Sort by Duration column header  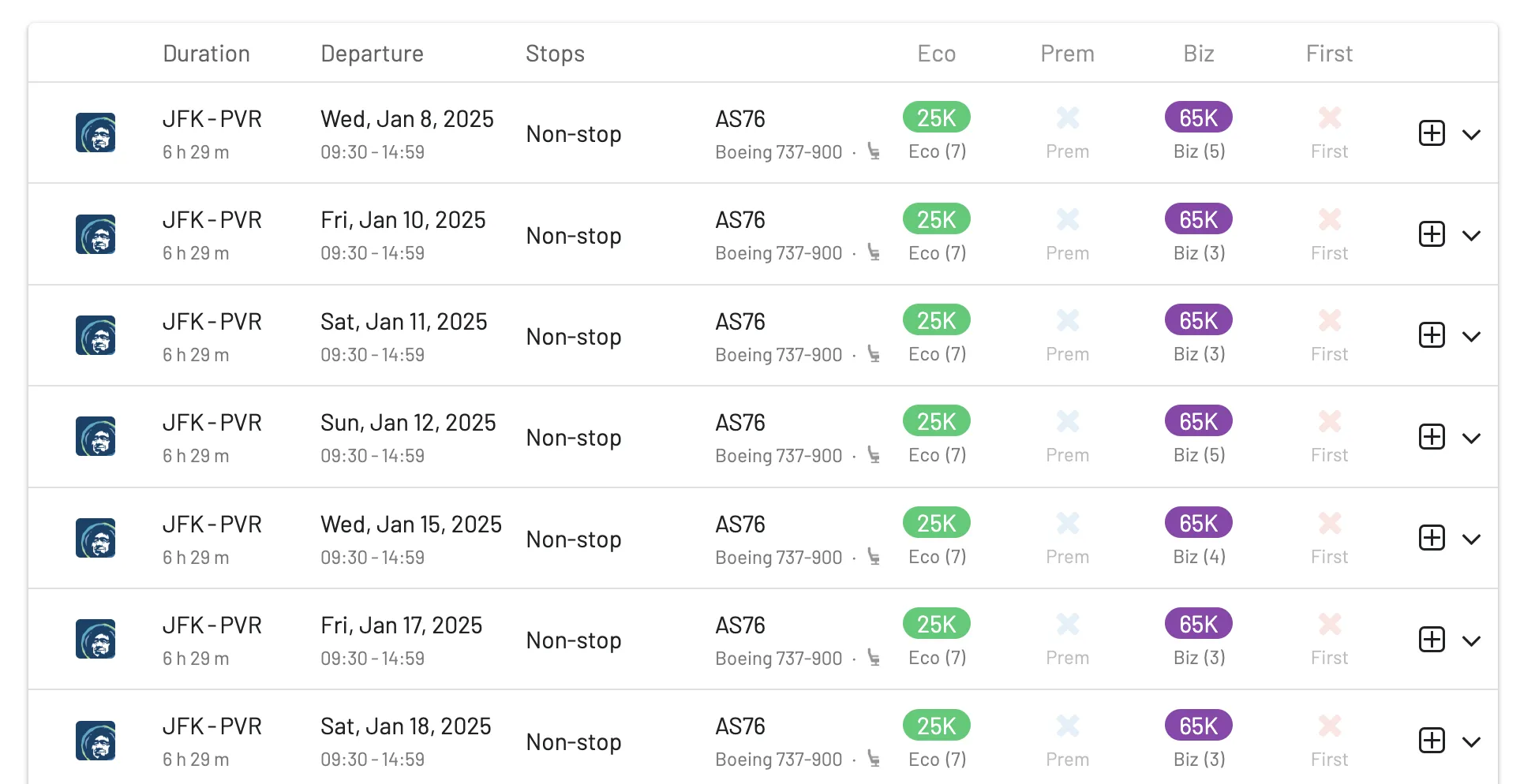coord(206,54)
